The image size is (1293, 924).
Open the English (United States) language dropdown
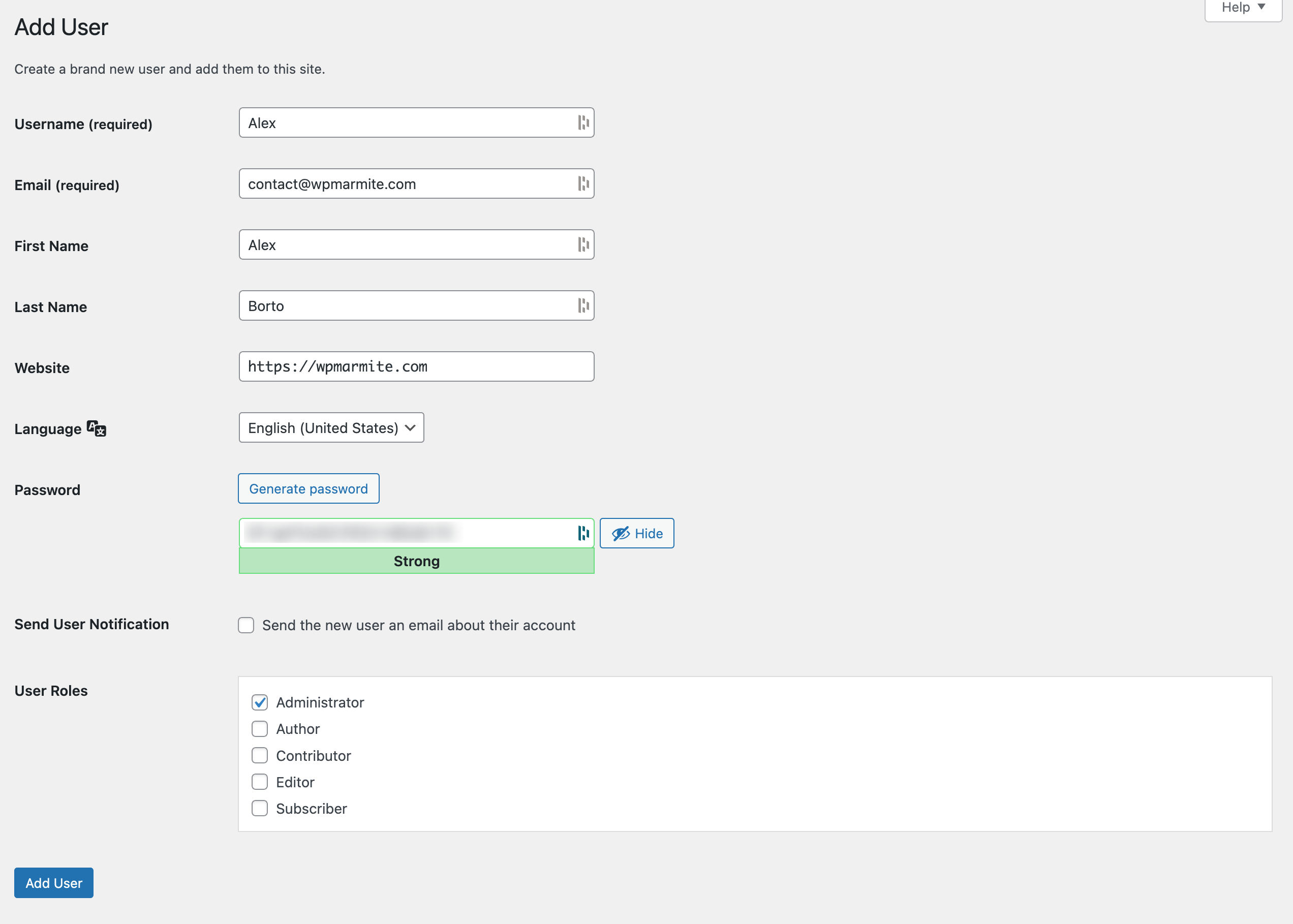331,428
